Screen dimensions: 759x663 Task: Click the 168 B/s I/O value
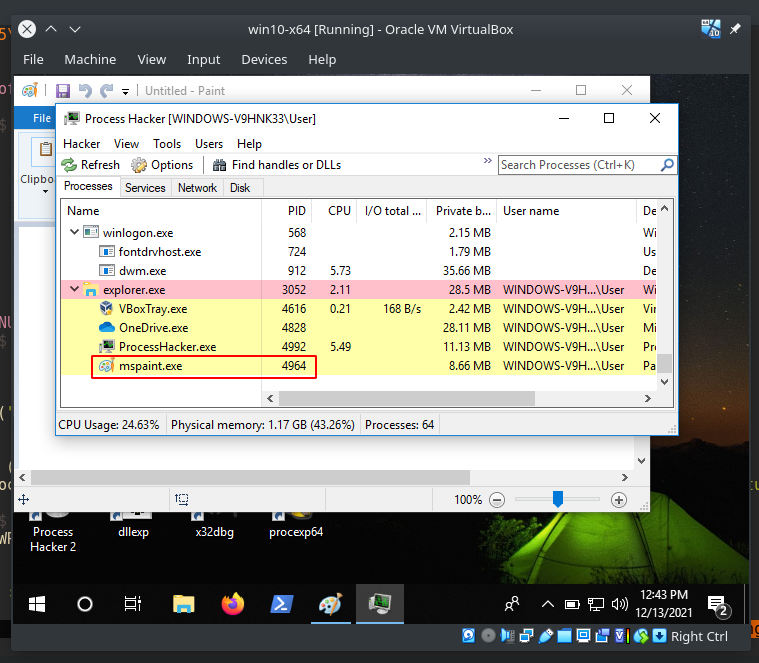402,309
